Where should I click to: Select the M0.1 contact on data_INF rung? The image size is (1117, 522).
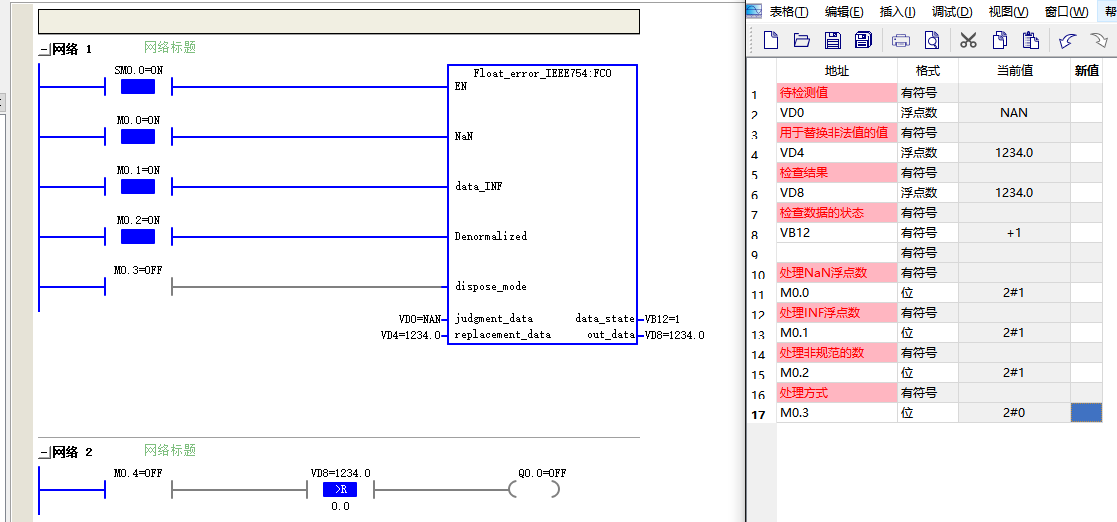(138, 187)
